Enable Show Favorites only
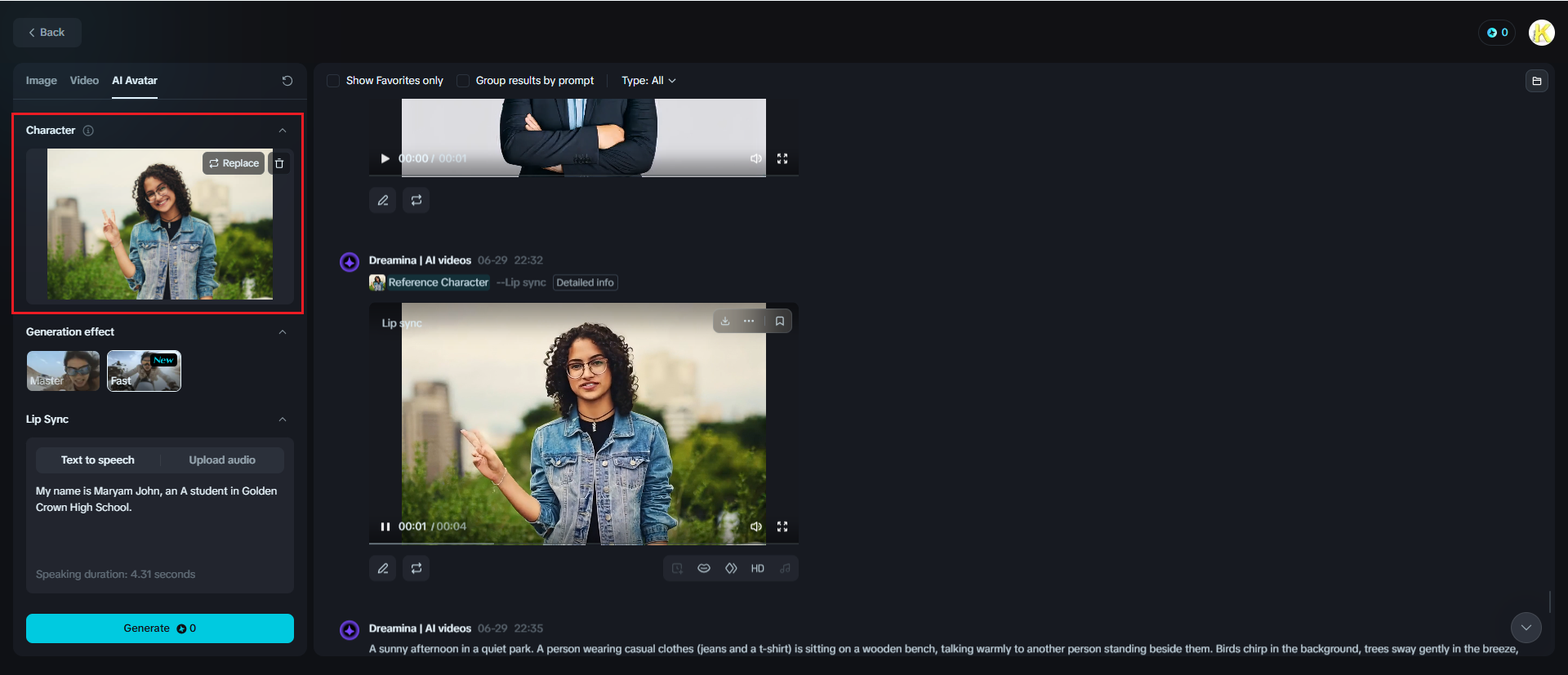1568x675 pixels. (333, 81)
